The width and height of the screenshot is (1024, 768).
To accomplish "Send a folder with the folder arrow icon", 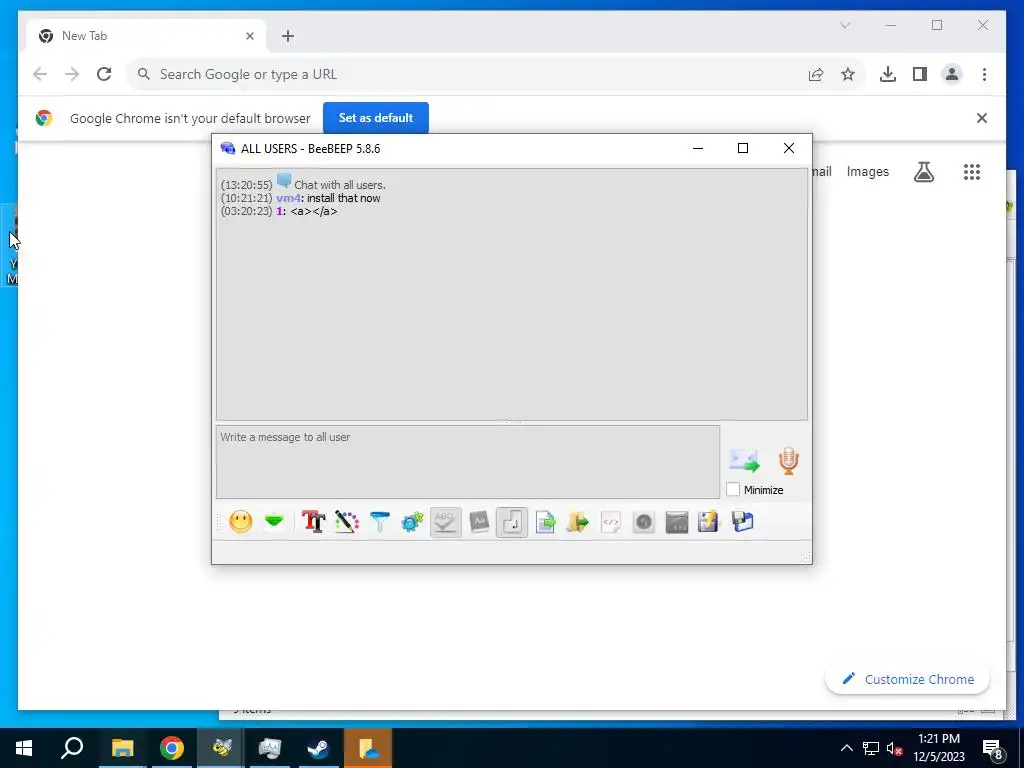I will [x=578, y=522].
